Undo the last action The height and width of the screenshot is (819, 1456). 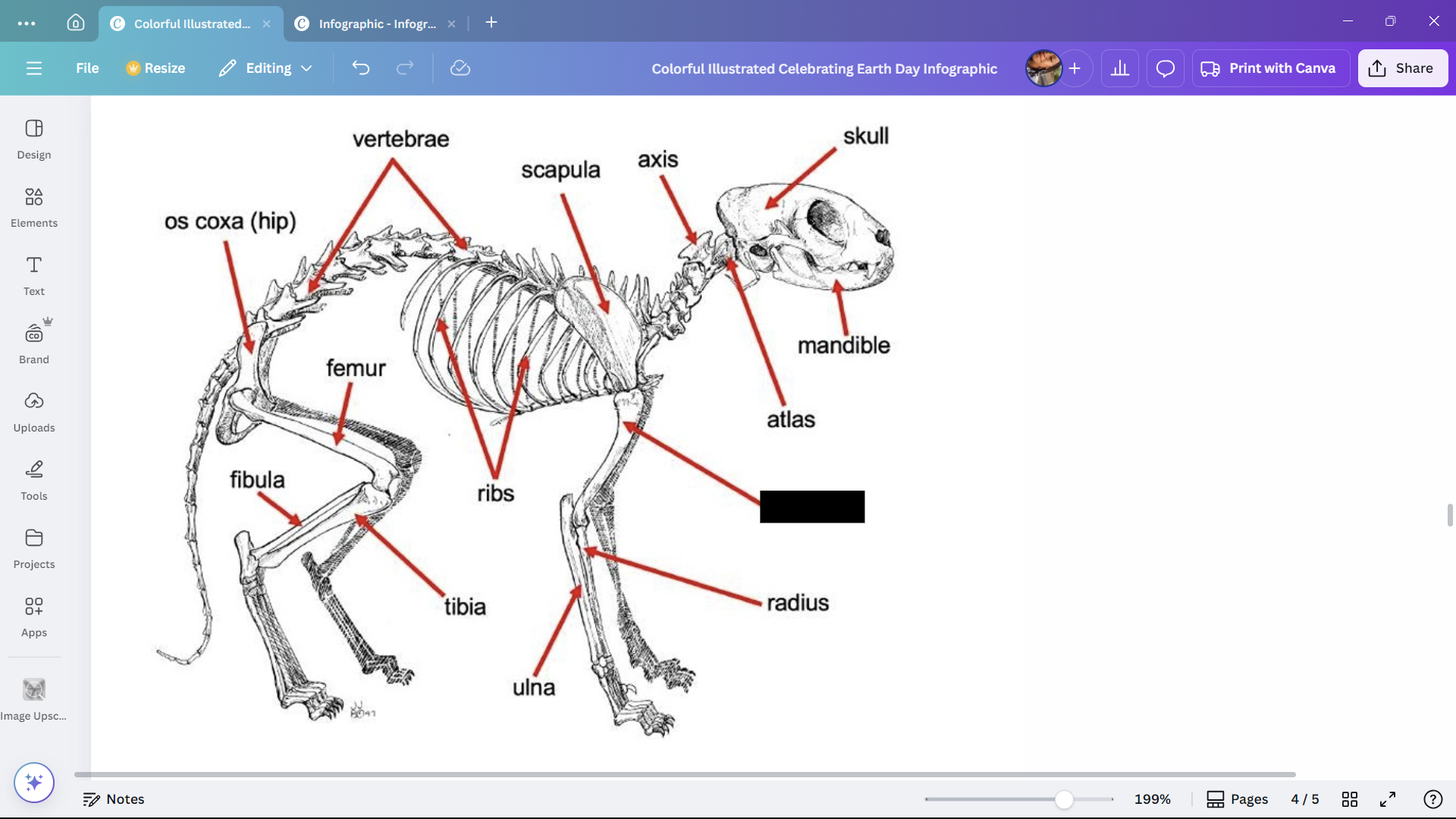pos(361,68)
